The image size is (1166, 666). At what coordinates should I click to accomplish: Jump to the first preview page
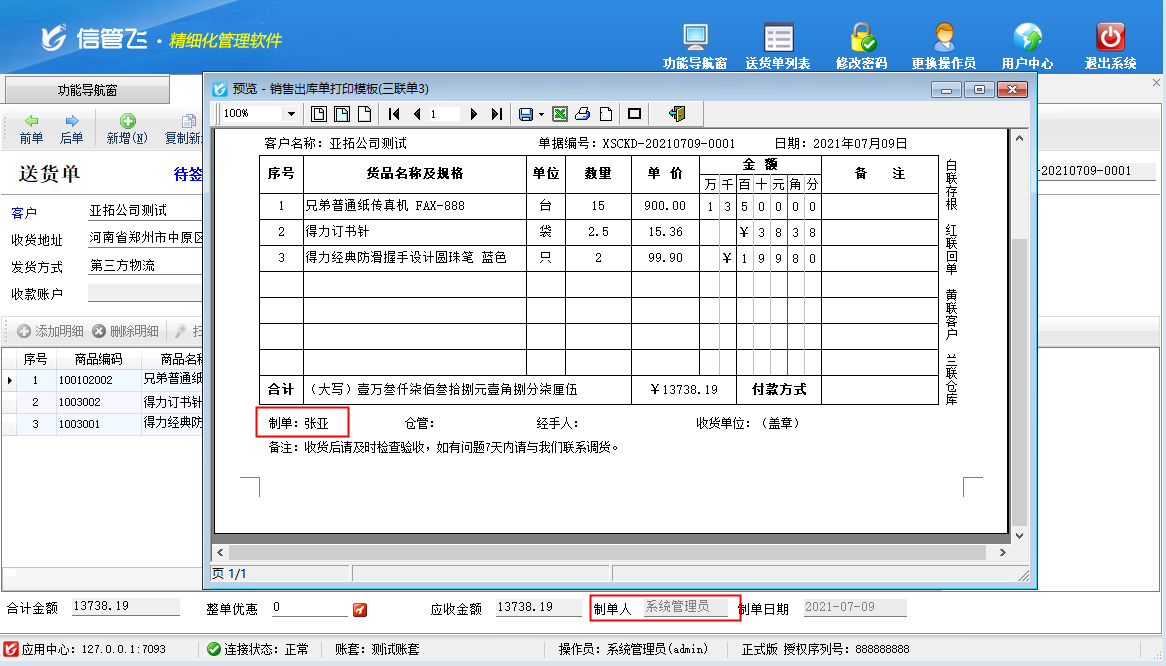394,114
